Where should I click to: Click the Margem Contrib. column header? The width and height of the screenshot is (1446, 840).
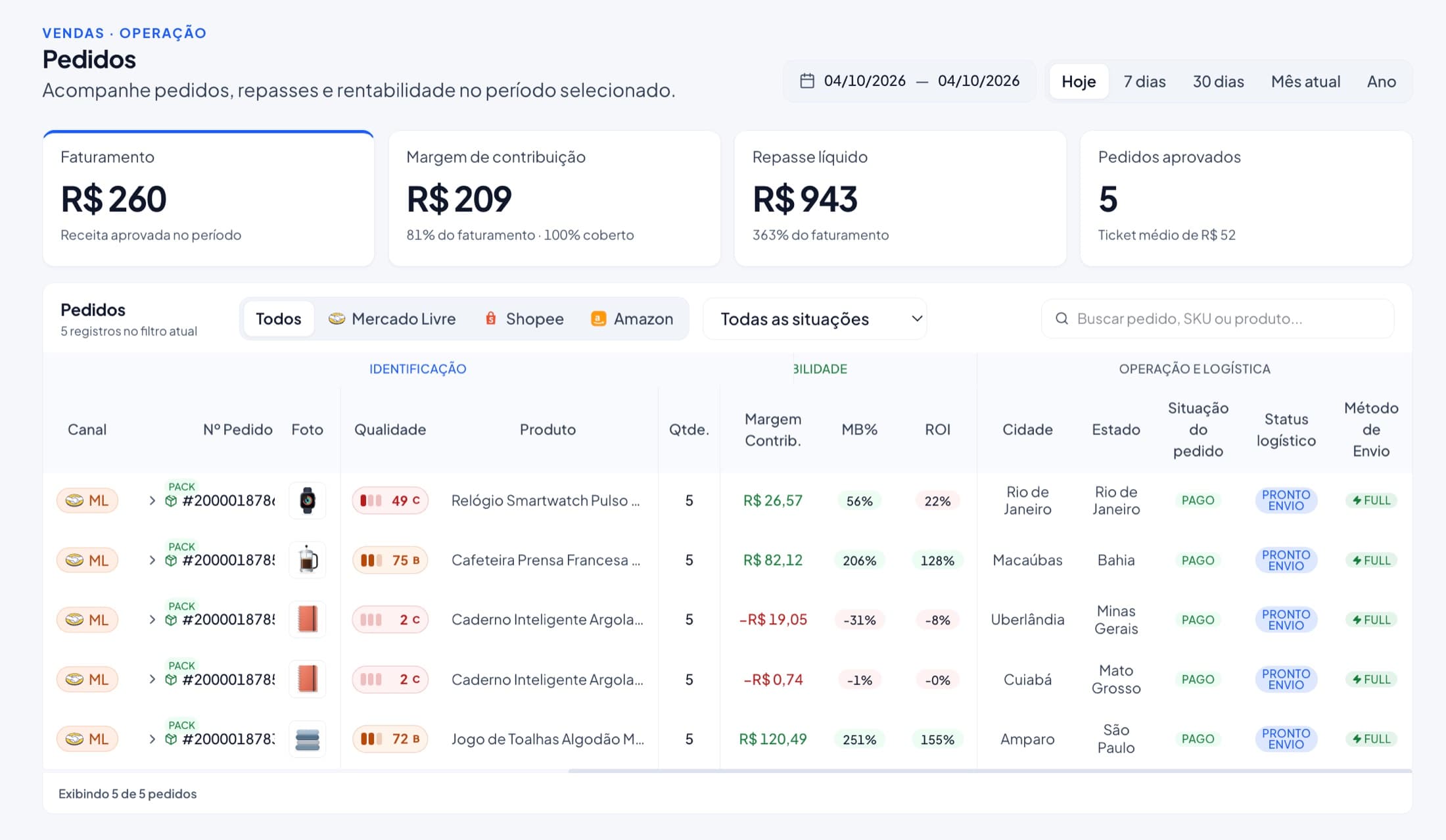click(772, 430)
